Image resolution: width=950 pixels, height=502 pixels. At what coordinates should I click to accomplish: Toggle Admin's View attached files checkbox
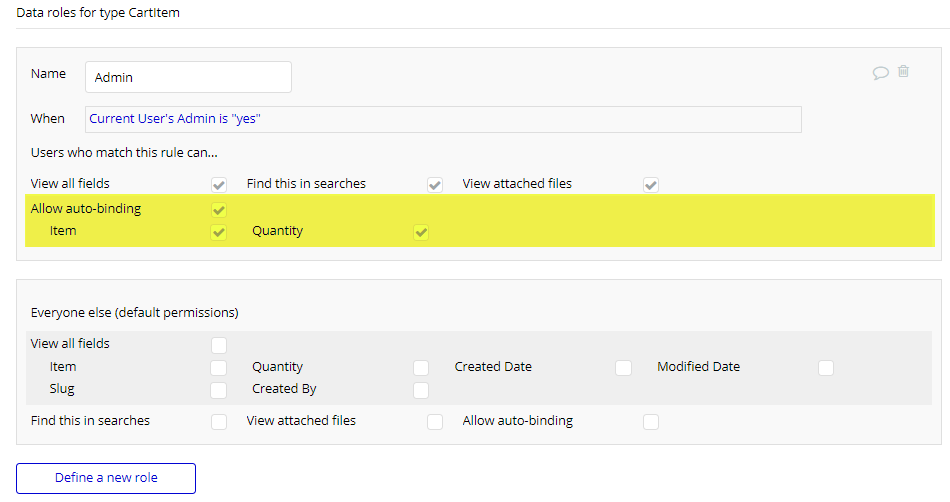pos(651,185)
